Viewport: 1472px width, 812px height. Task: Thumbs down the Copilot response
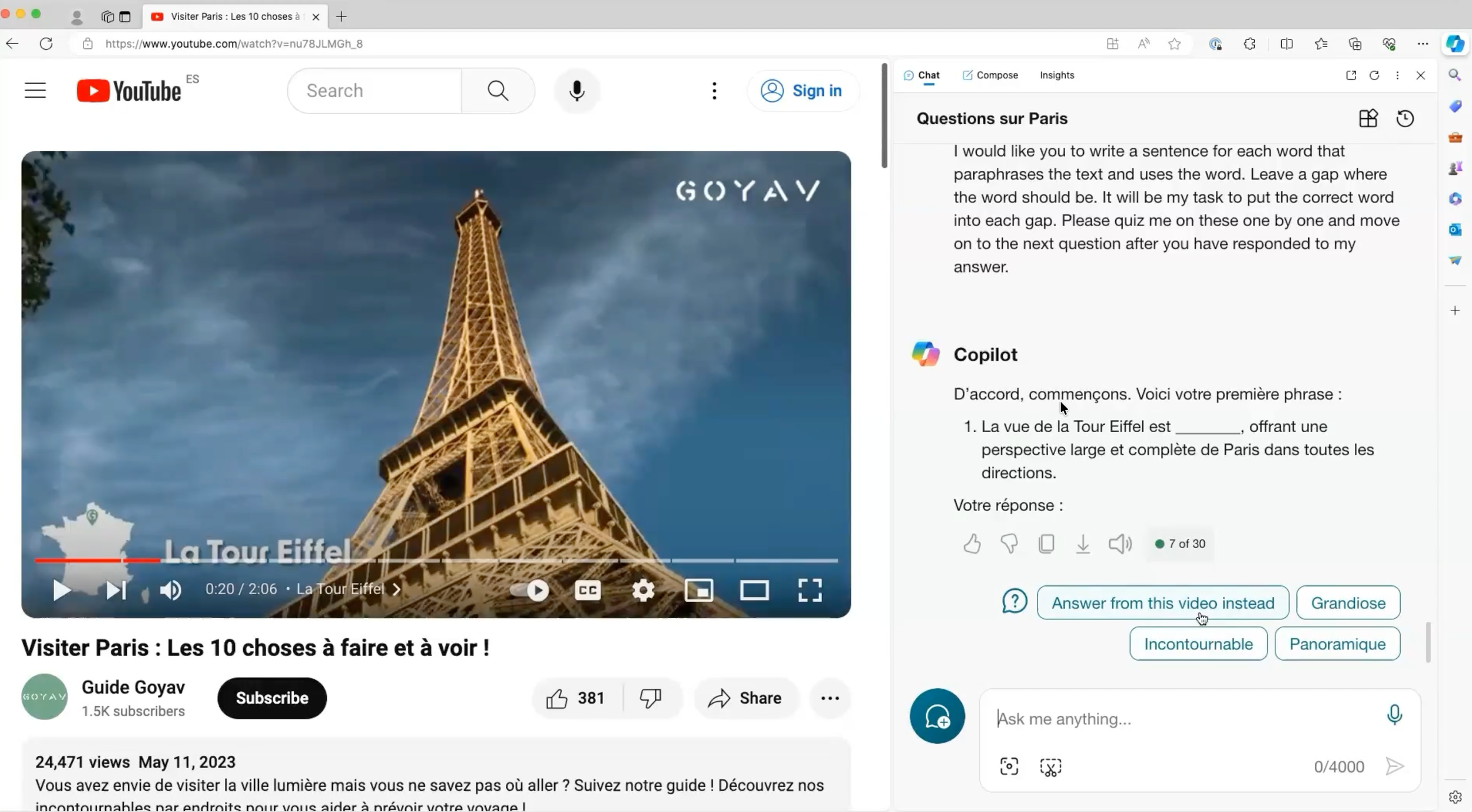(1009, 543)
